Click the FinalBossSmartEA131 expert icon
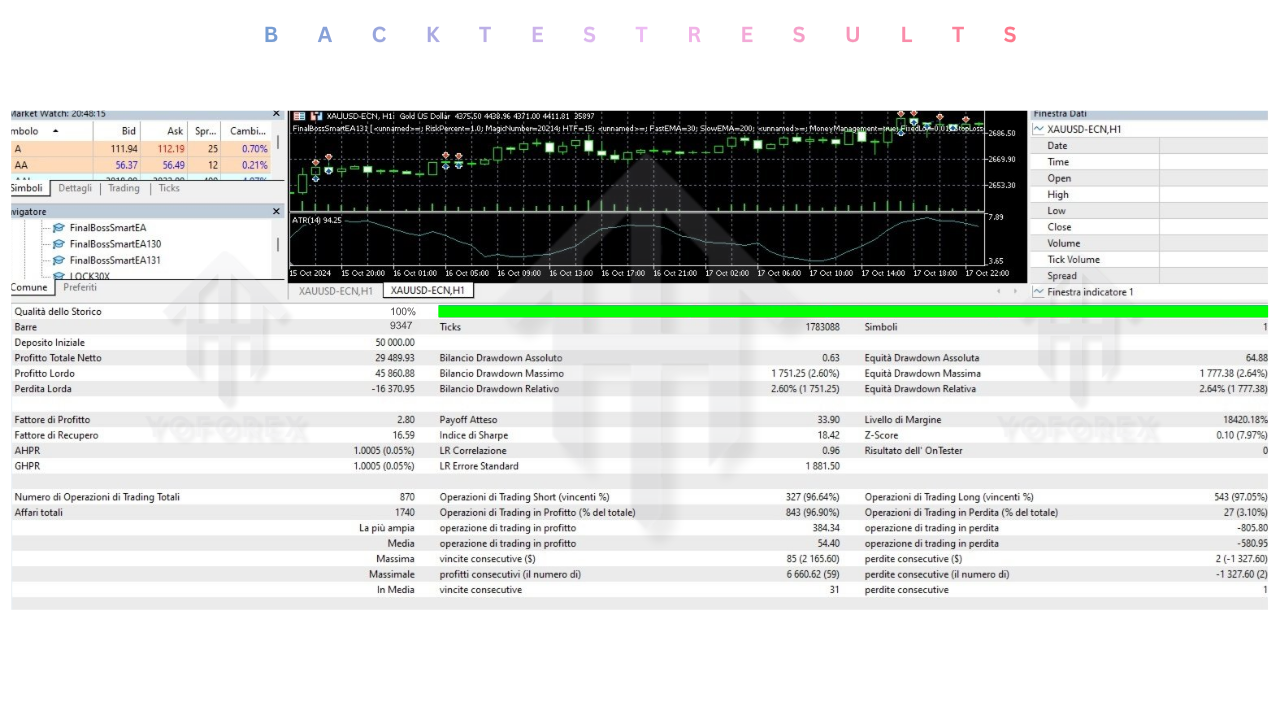Screen dimensions: 1280x720 click(x=57, y=260)
